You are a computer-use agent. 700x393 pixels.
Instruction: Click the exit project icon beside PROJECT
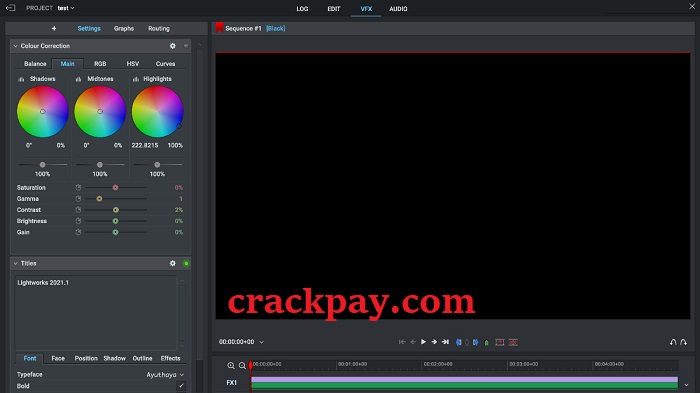10,8
